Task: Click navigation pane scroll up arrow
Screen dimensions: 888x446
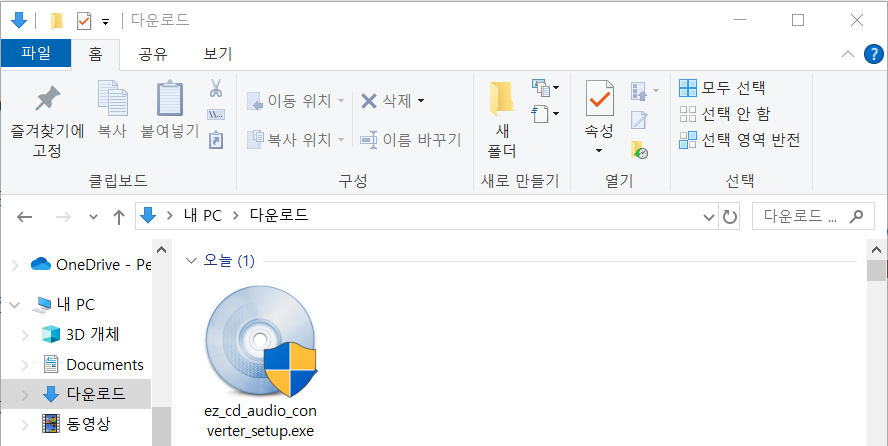Action: (x=161, y=250)
